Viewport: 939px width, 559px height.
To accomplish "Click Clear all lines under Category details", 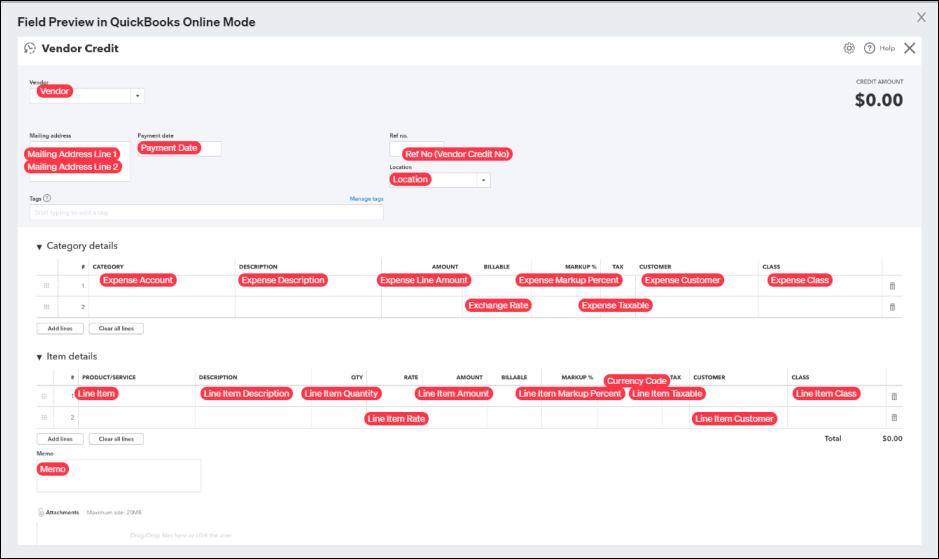I will coord(116,328).
